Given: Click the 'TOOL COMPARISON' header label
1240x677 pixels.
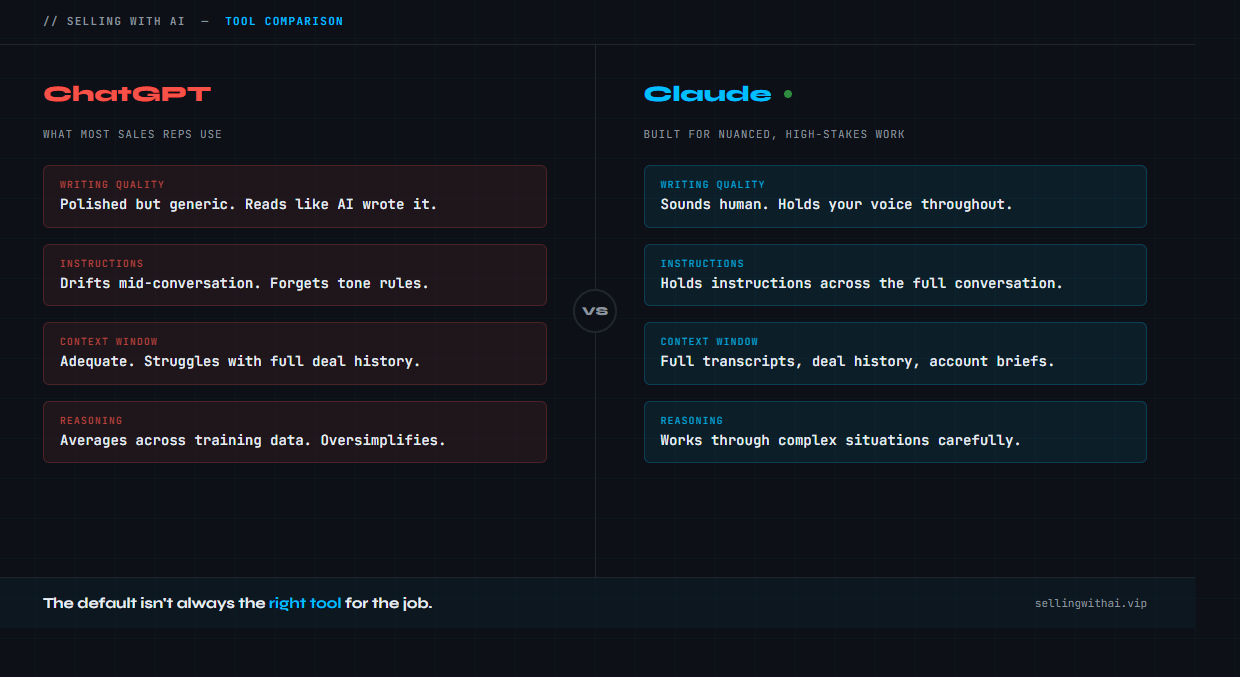Looking at the screenshot, I should point(284,21).
